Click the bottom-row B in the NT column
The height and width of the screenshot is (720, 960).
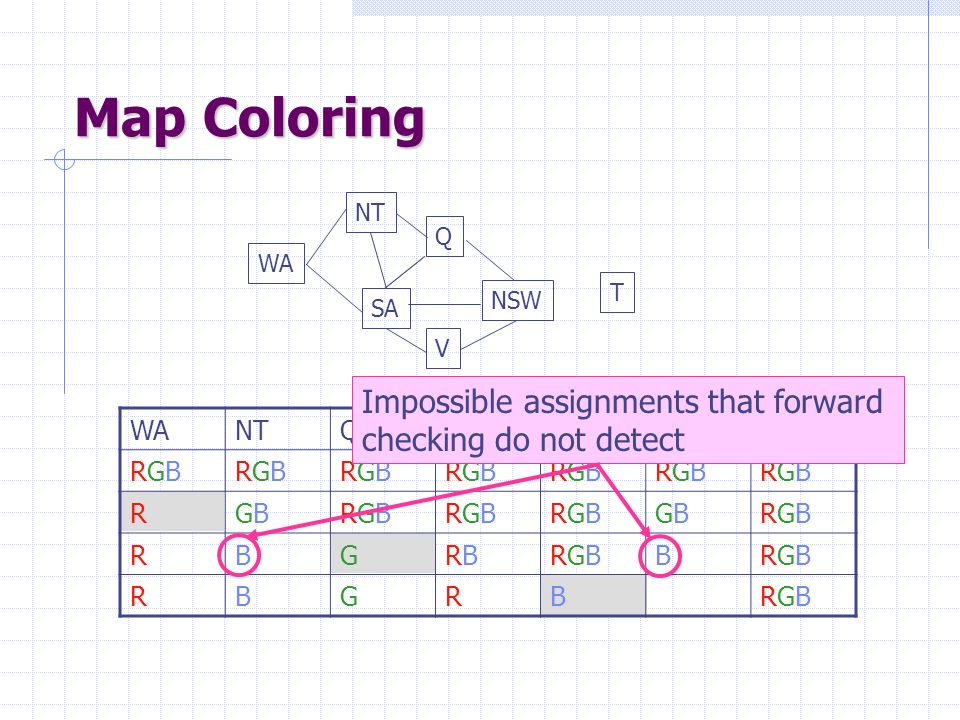278,595
